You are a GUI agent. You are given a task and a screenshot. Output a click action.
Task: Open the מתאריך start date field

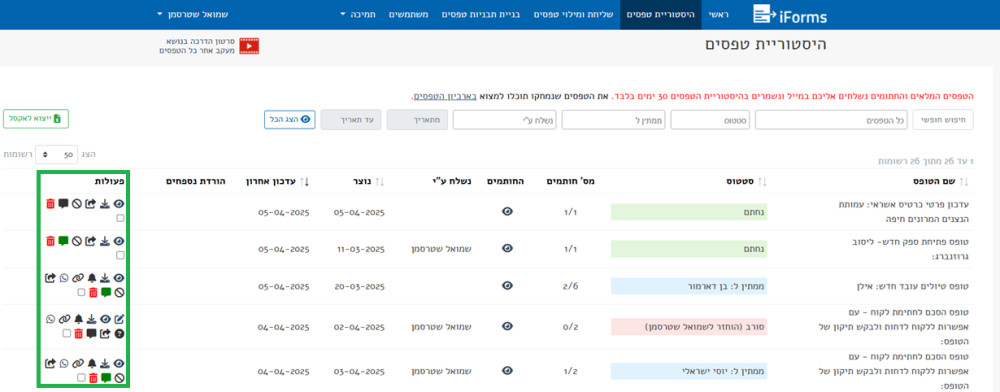[x=416, y=120]
